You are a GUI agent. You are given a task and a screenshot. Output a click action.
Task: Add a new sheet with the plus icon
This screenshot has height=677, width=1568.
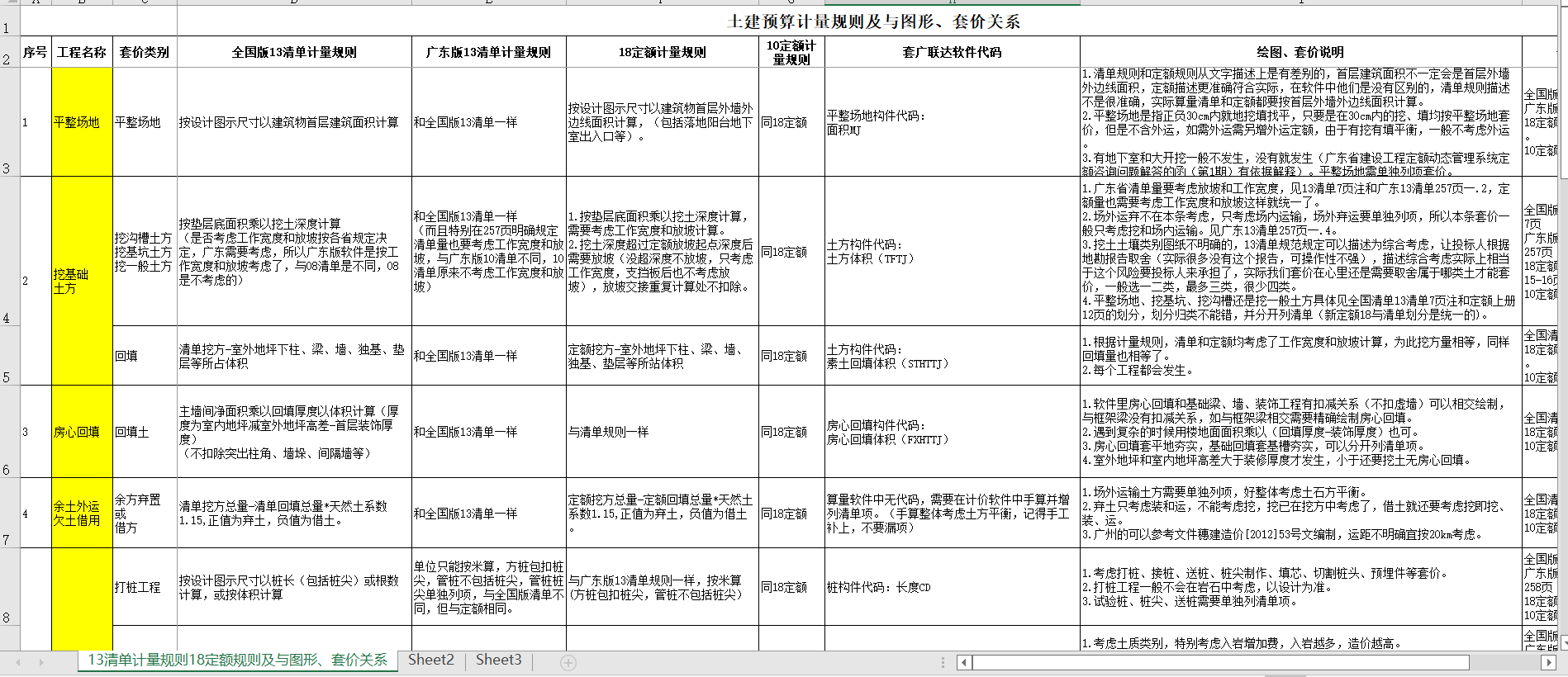568,662
